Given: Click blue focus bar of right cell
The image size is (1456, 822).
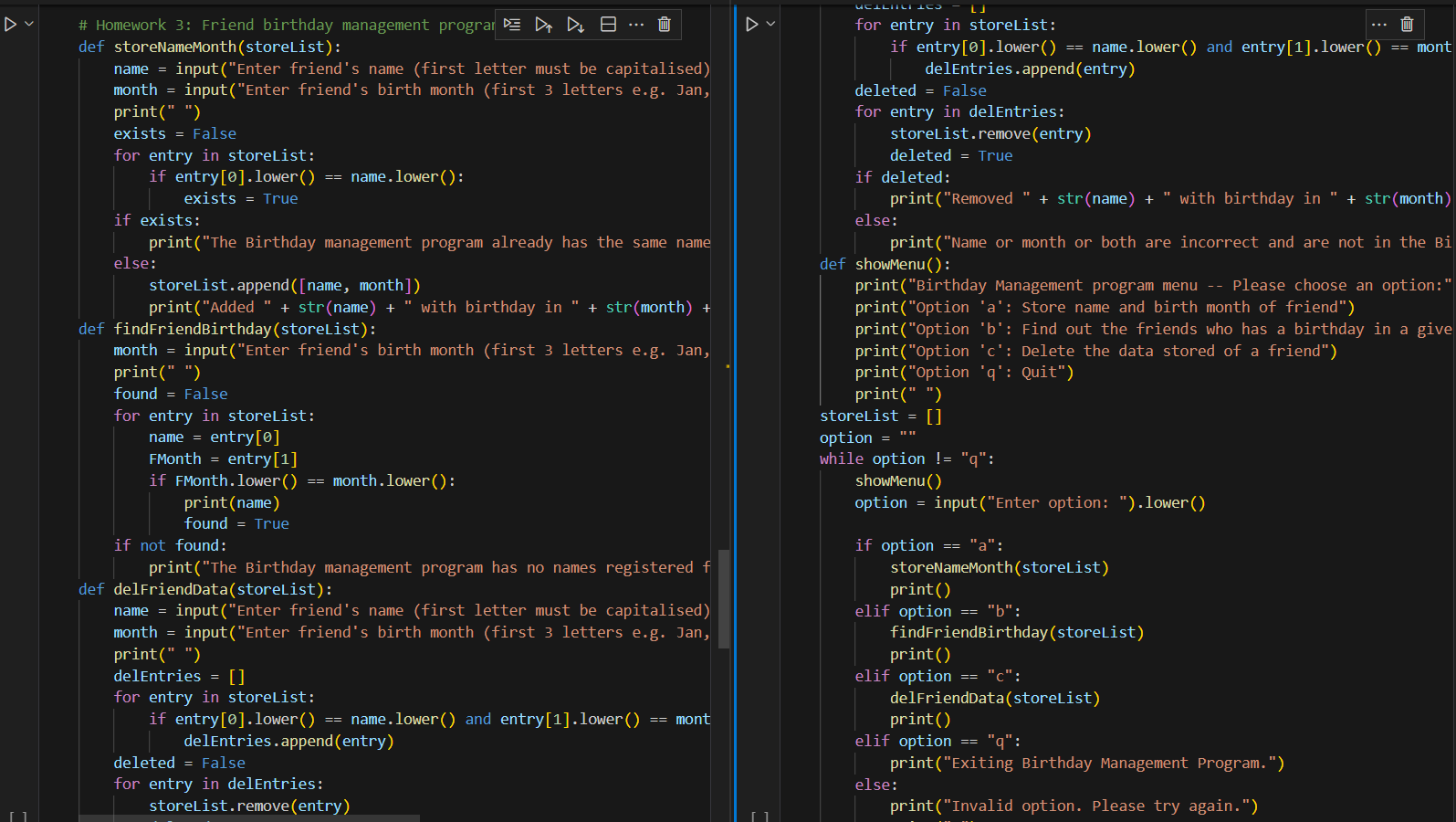Looking at the screenshot, I should click(x=735, y=411).
